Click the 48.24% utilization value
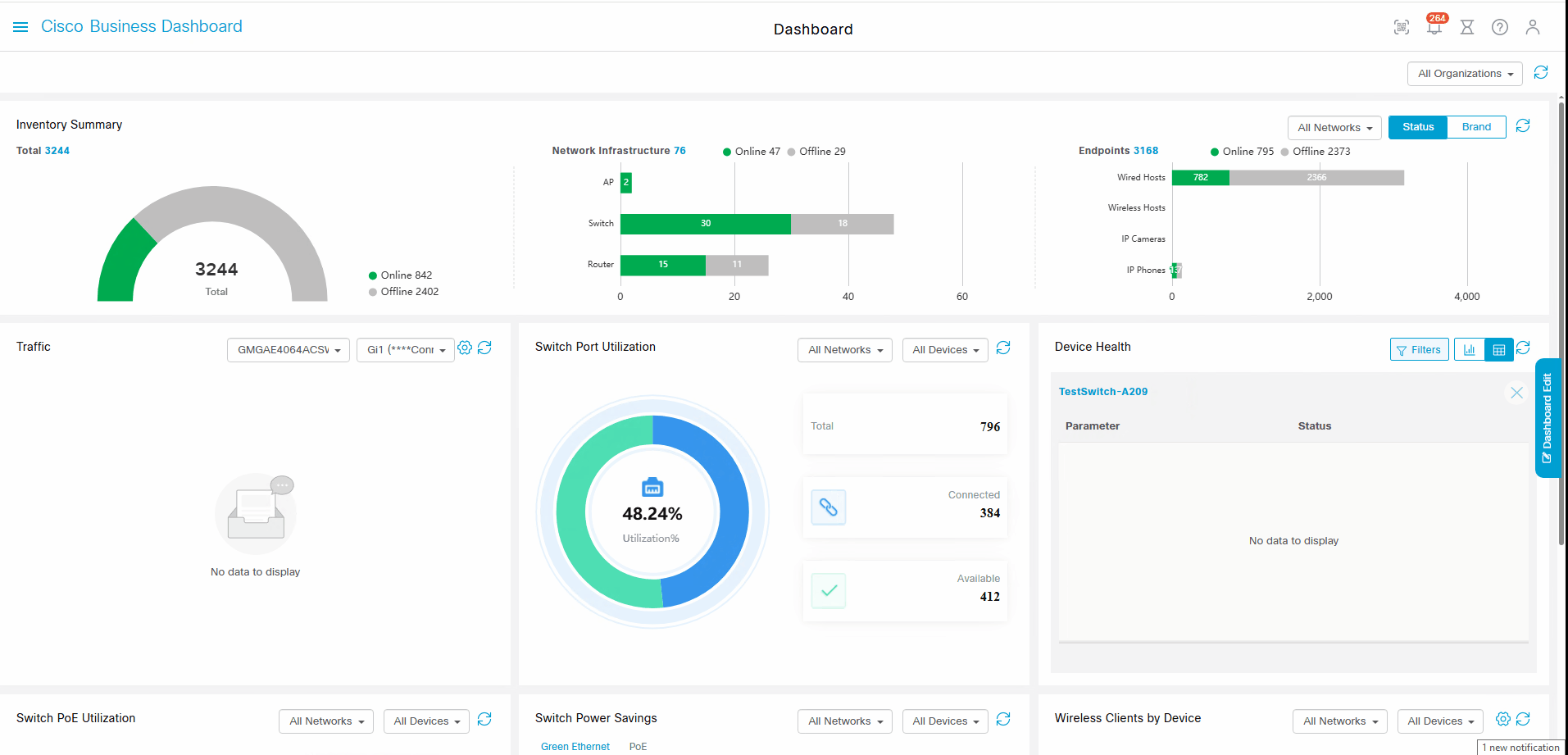The width and height of the screenshot is (1568, 755). tap(652, 514)
